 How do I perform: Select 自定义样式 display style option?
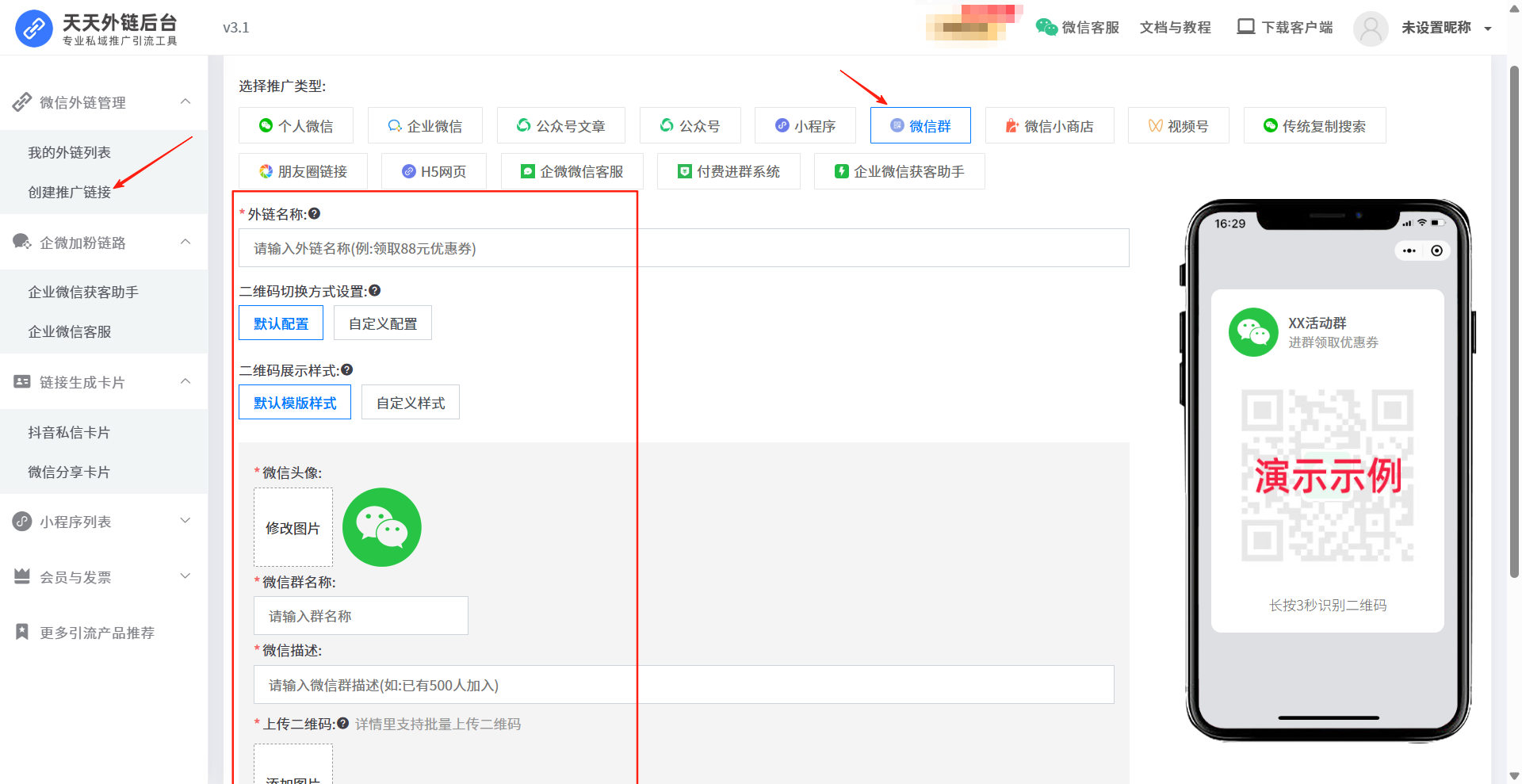pyautogui.click(x=410, y=403)
